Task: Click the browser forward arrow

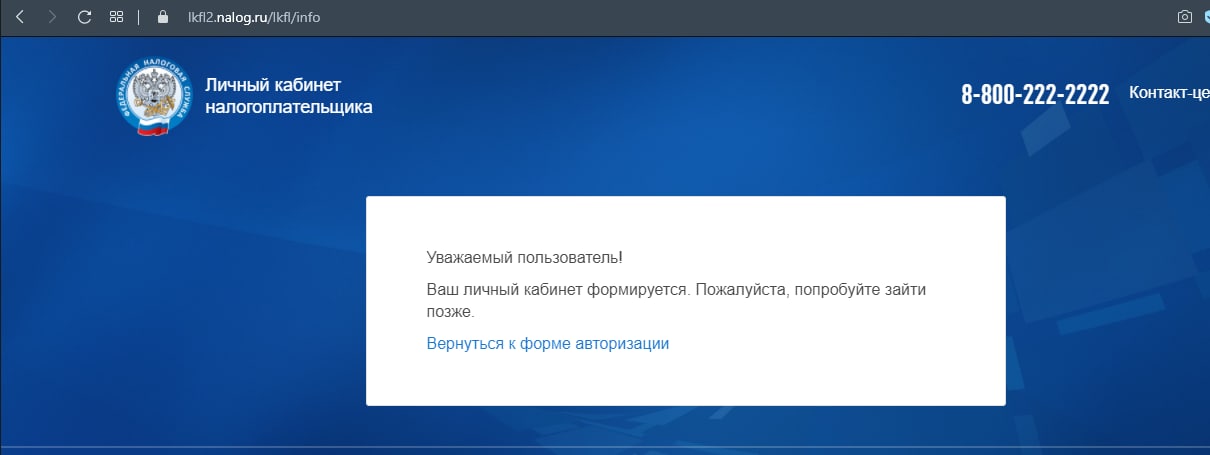Action: pyautogui.click(x=52, y=17)
